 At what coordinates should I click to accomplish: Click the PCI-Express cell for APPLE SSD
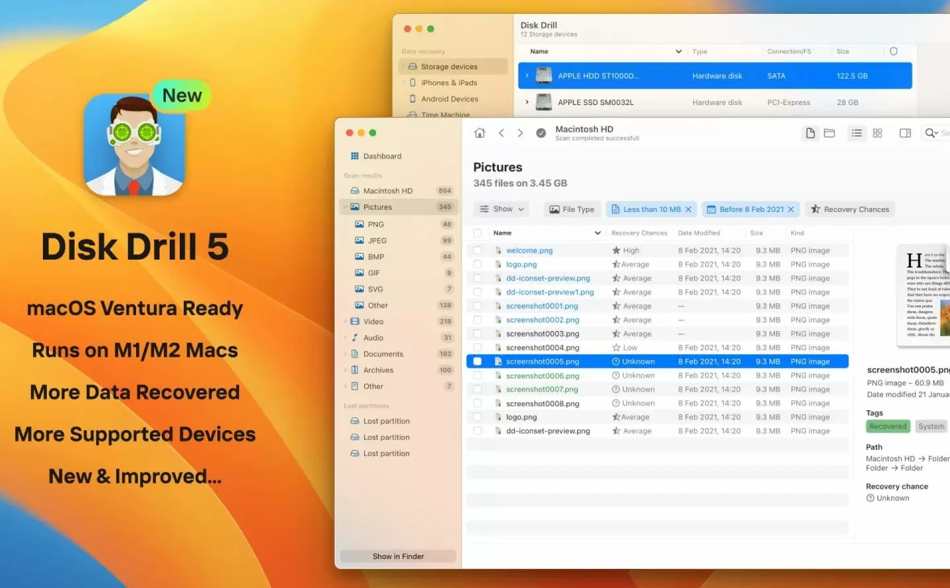(x=788, y=102)
